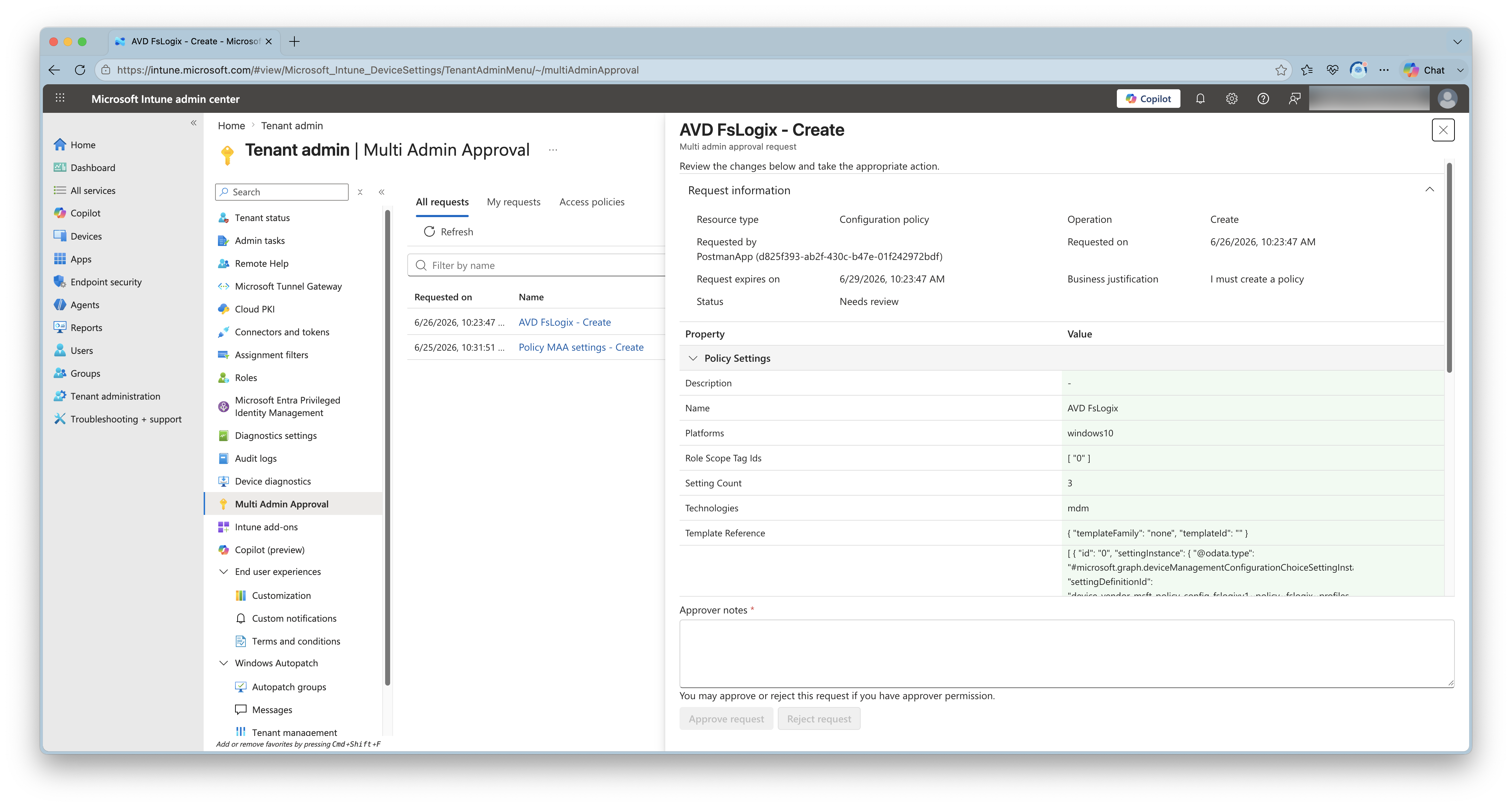
Task: Open the Home item in left navigation
Action: (x=82, y=144)
